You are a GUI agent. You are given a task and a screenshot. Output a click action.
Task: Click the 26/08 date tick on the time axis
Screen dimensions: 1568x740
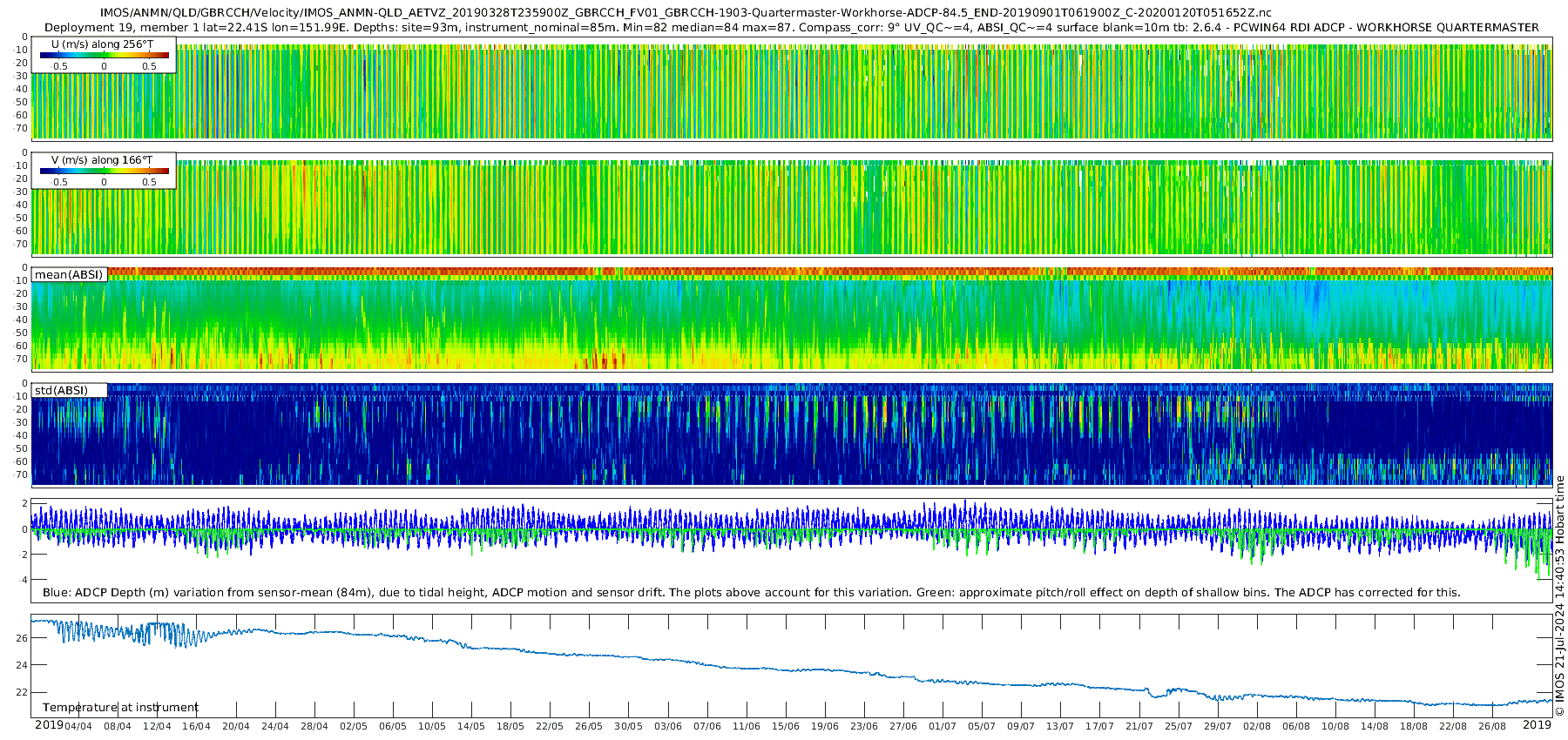click(x=1492, y=726)
